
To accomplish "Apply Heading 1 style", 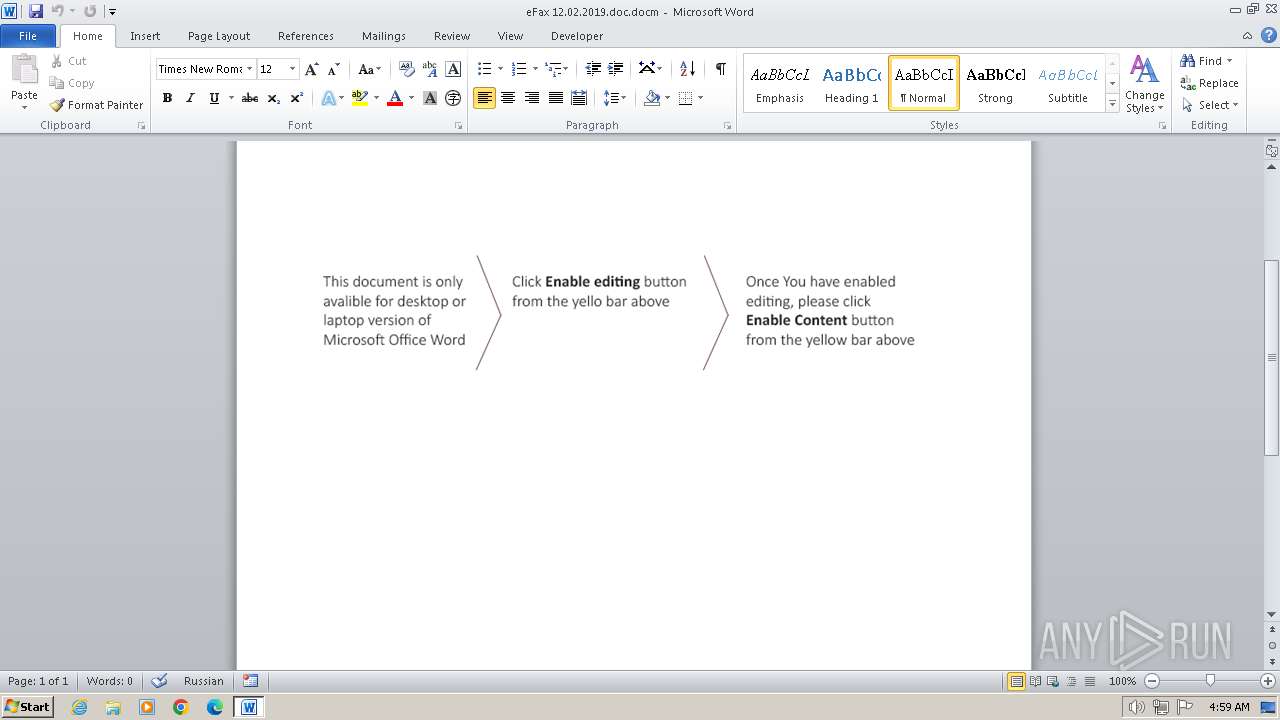I will click(x=852, y=83).
